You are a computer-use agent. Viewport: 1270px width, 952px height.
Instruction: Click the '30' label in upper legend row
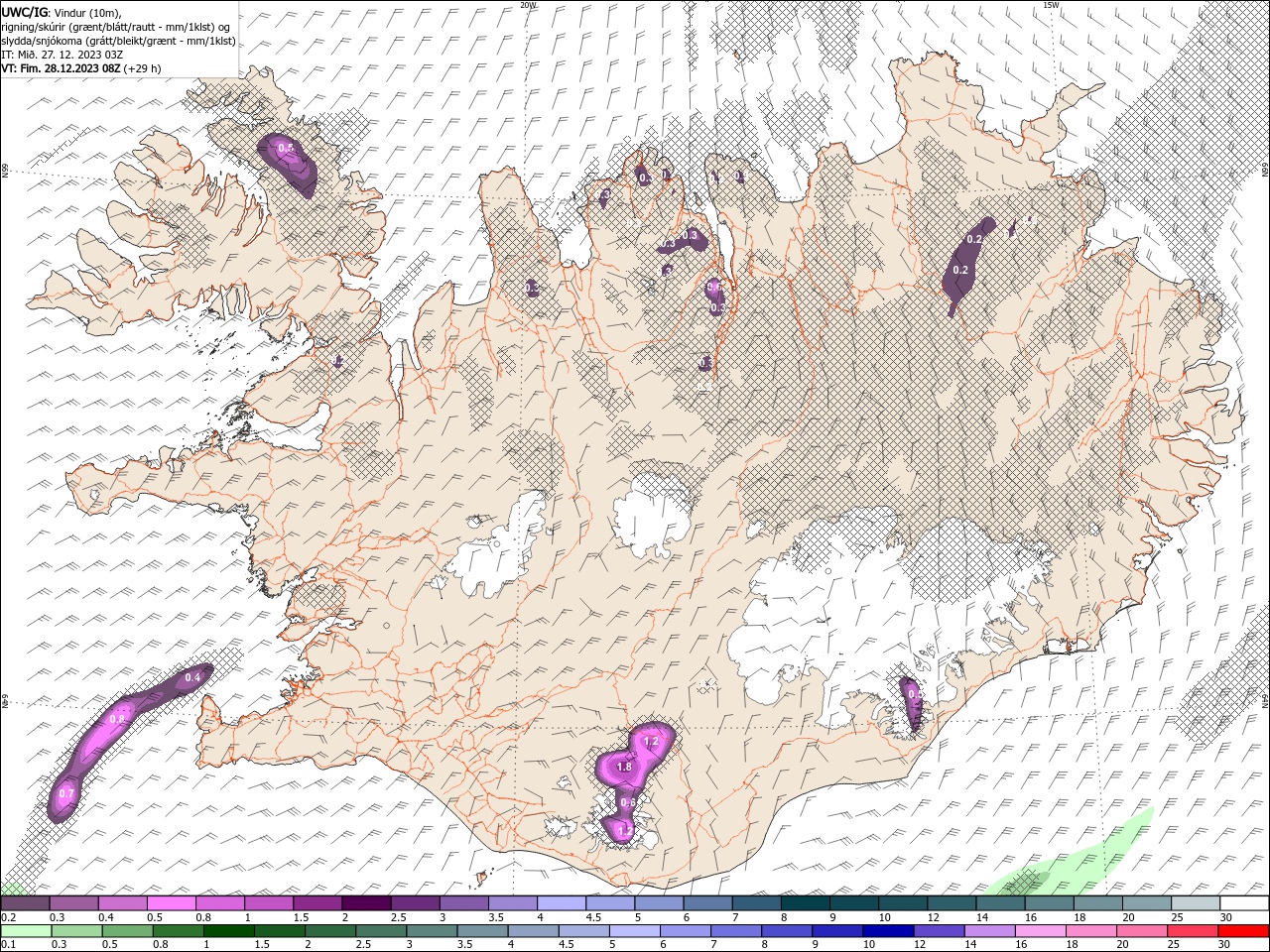pos(1225,917)
